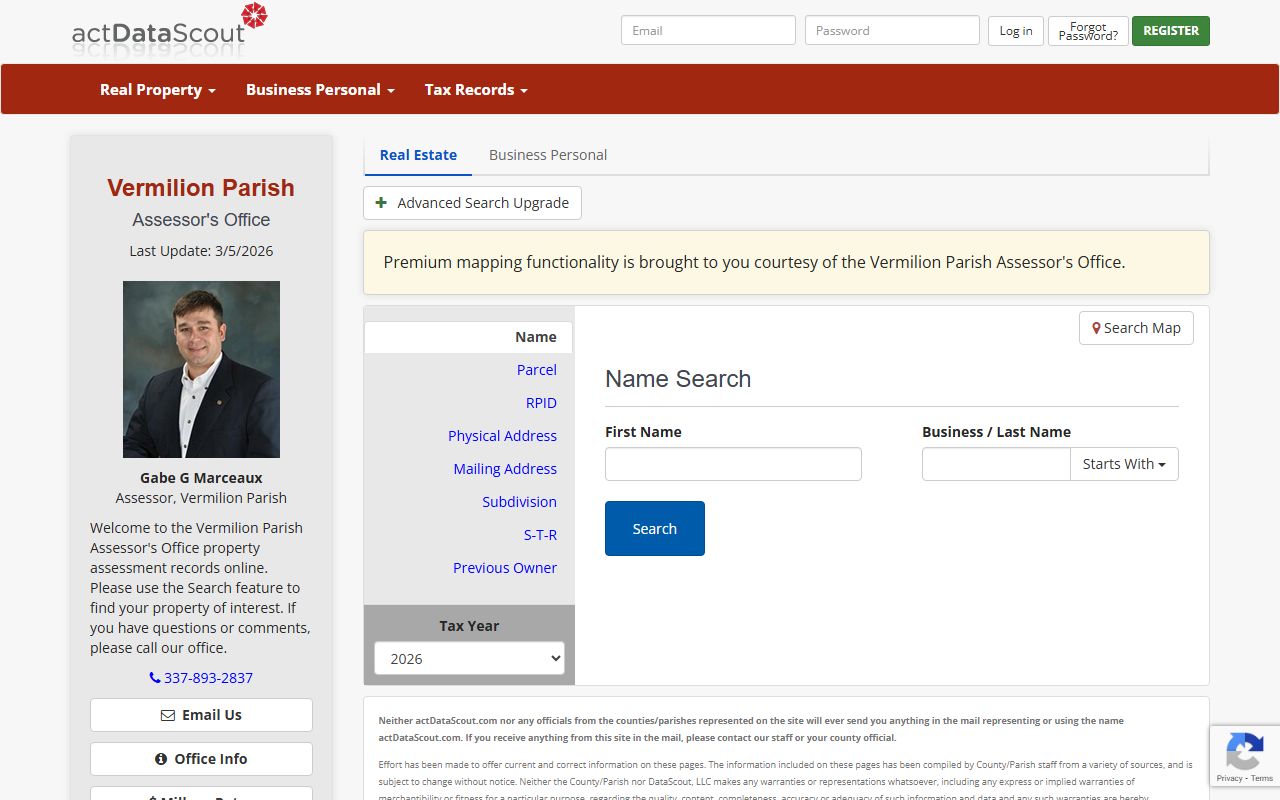1280x800 pixels.
Task: Expand the Tax Records menu
Action: [x=476, y=89]
